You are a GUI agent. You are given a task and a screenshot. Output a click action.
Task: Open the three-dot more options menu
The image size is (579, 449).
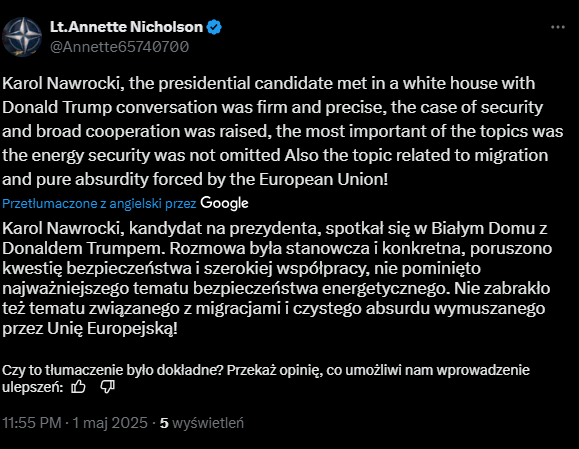pyautogui.click(x=558, y=27)
